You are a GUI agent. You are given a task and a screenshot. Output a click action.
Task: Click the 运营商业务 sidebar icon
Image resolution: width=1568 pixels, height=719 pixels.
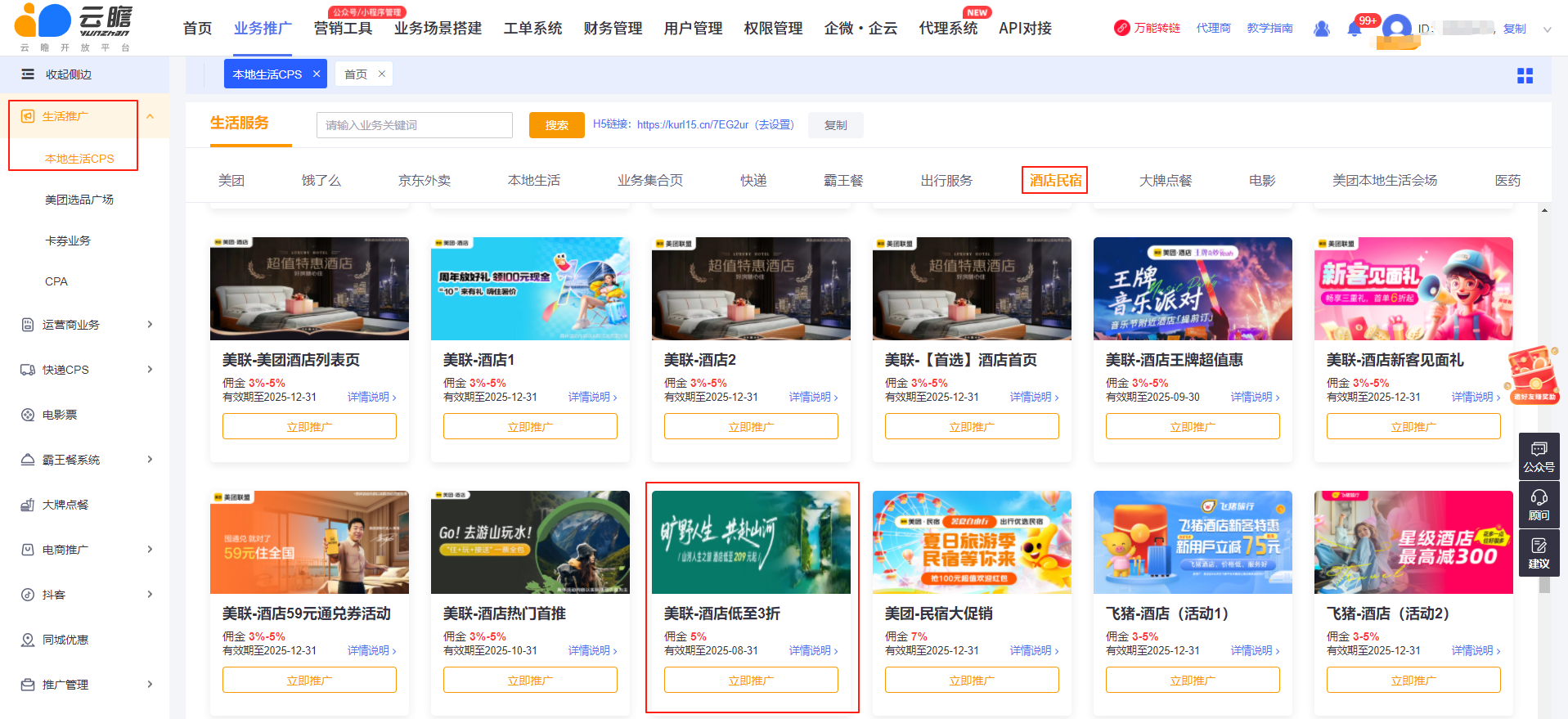coord(28,325)
